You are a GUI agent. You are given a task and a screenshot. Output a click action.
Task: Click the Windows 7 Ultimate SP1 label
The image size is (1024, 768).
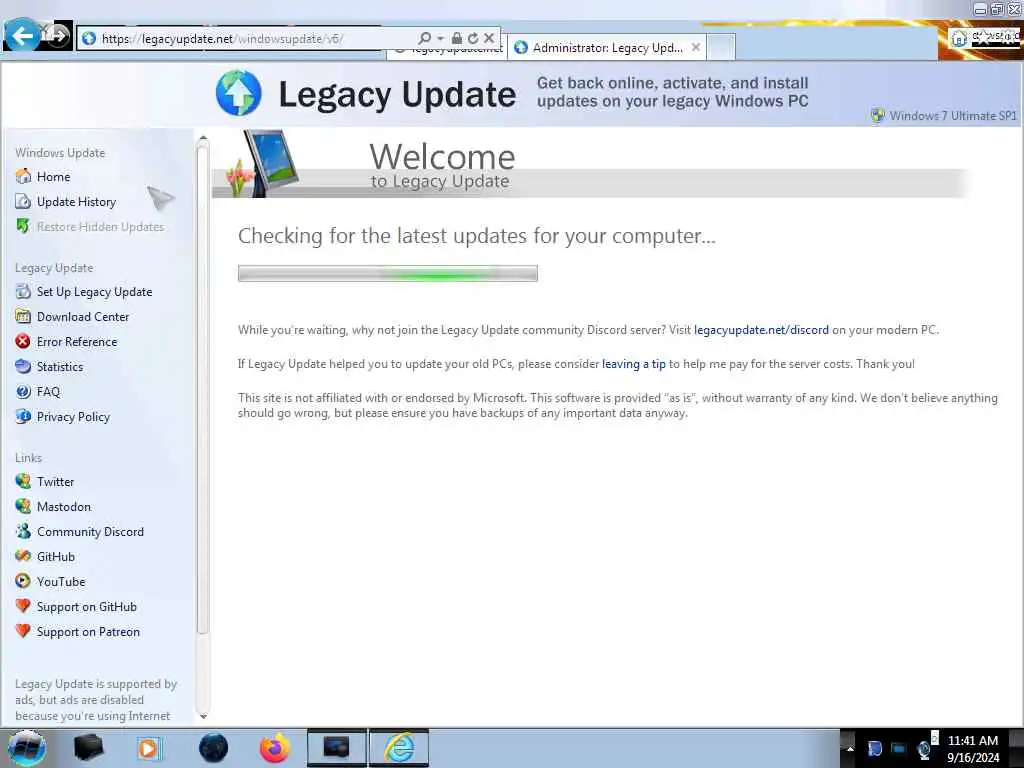(x=952, y=116)
